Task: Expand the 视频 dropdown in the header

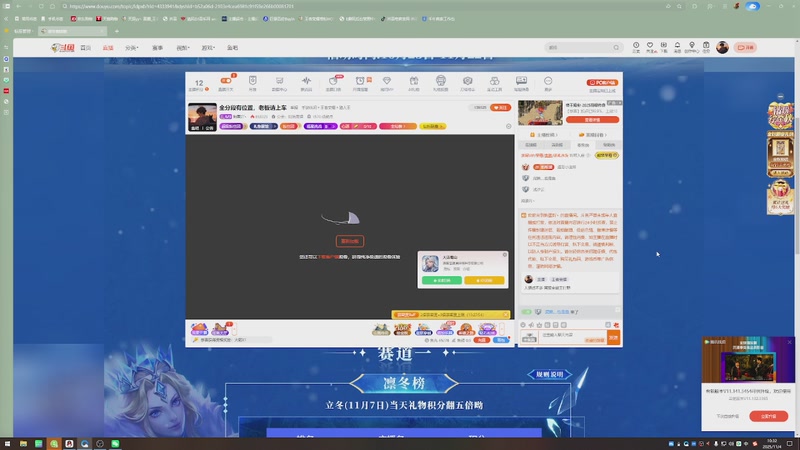Action: tap(183, 47)
